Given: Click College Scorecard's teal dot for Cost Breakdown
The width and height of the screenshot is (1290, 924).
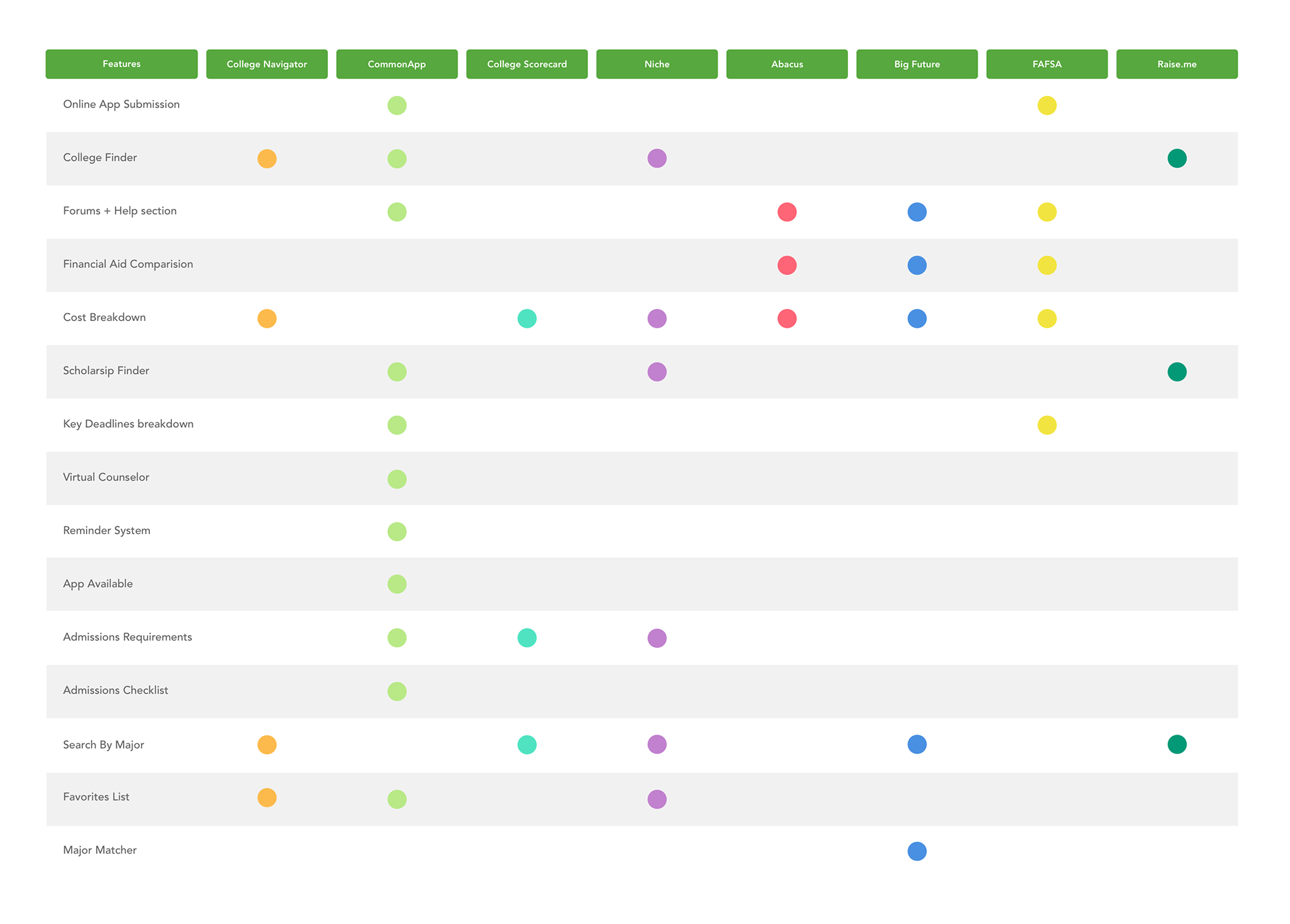Looking at the screenshot, I should pos(527,318).
